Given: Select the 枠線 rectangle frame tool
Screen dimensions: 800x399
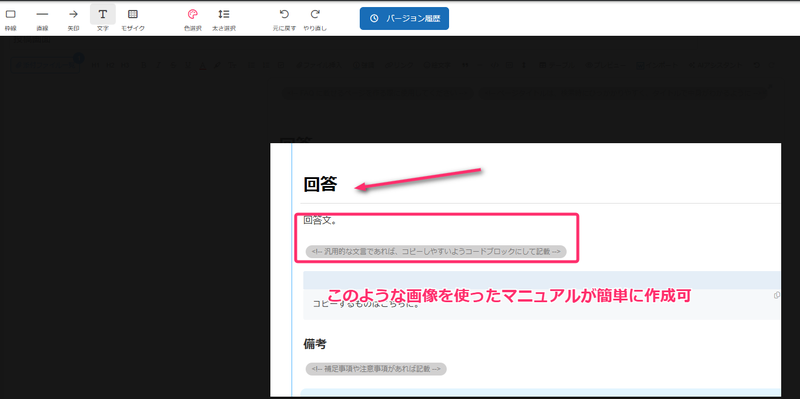Looking at the screenshot, I should click(10, 18).
